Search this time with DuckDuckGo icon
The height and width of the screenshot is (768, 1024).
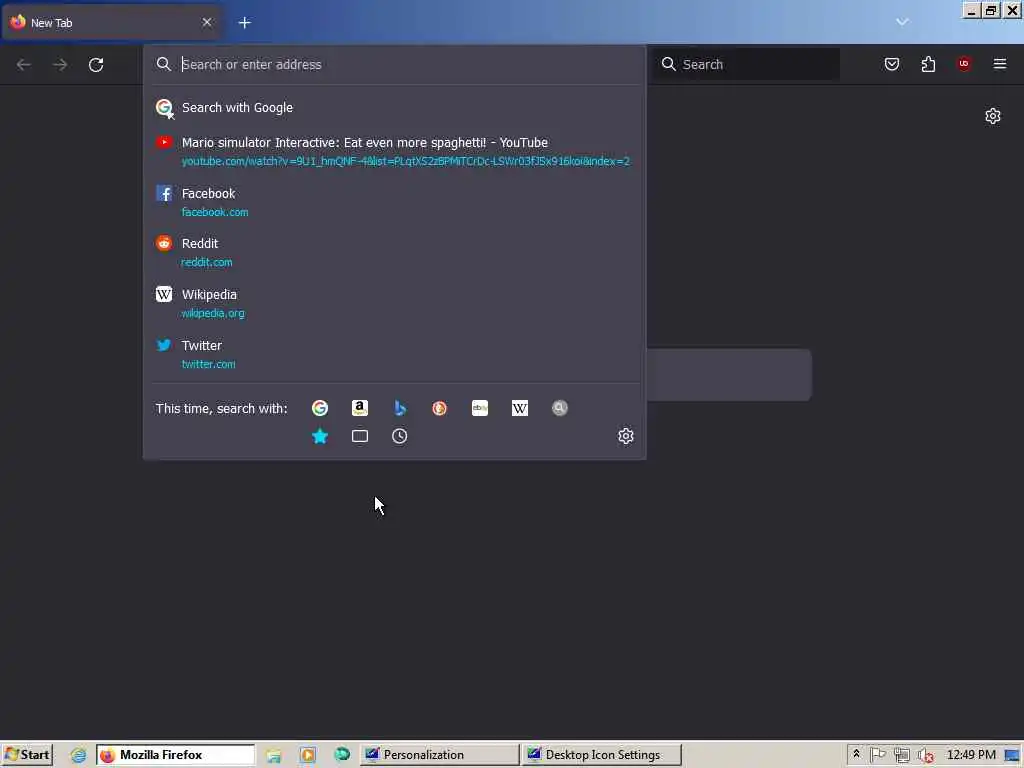coord(440,408)
